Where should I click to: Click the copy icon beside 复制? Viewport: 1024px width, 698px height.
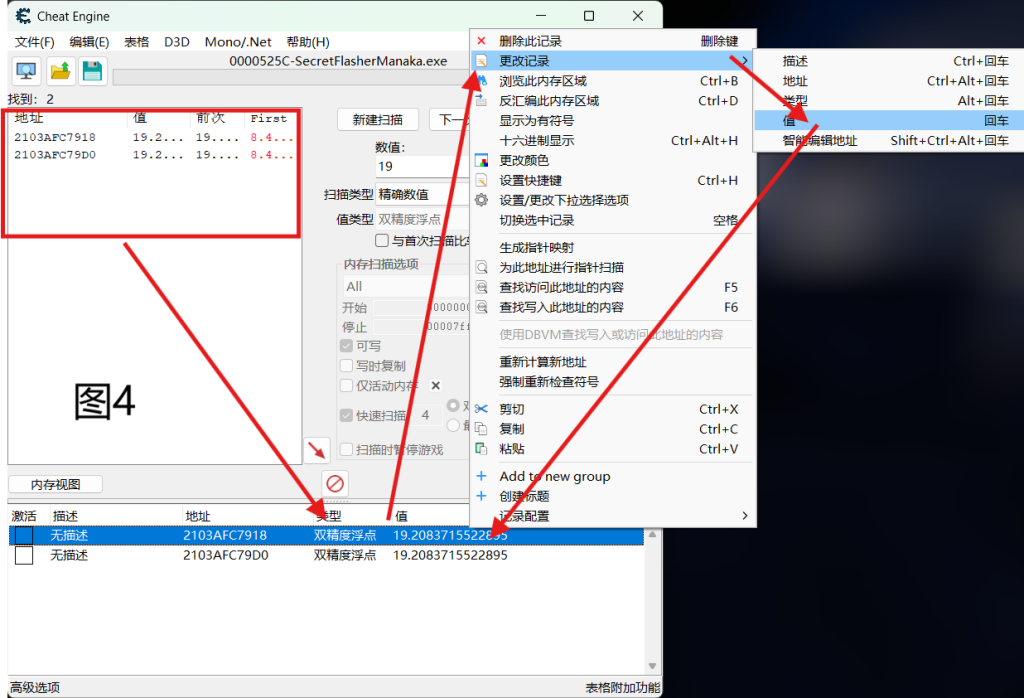tap(481, 428)
